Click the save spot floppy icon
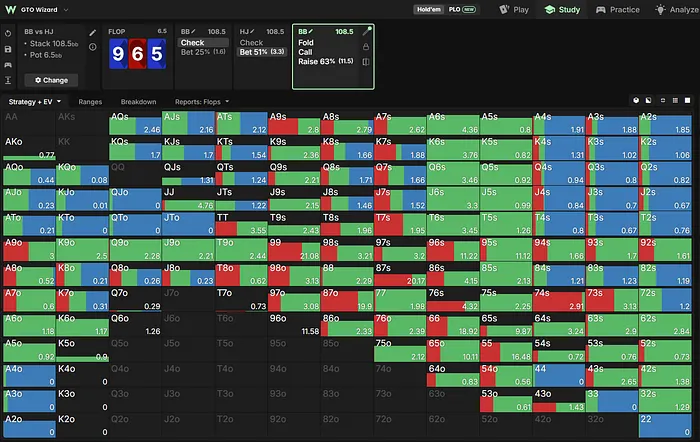 point(8,49)
